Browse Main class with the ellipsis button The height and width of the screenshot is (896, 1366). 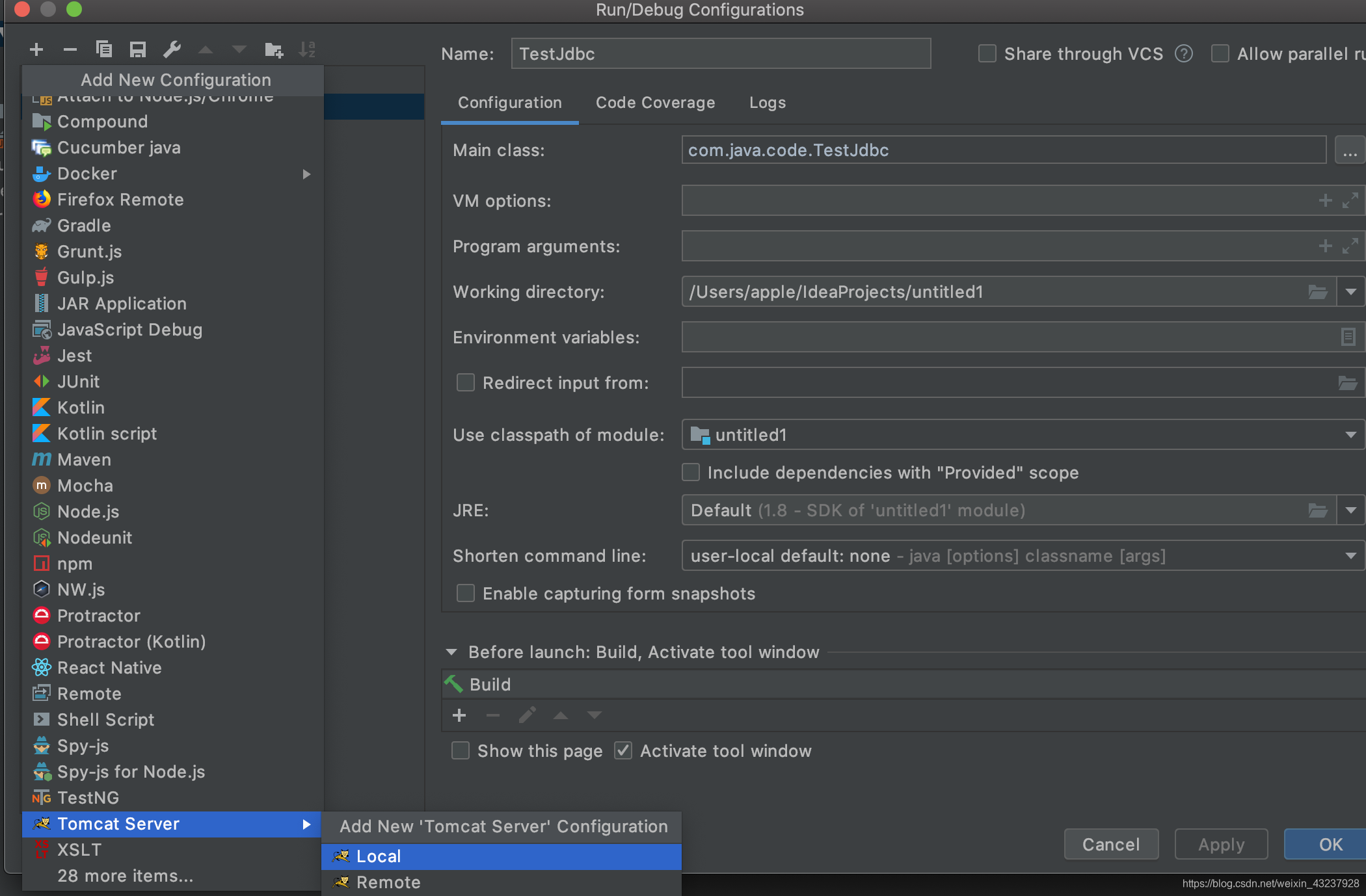pyautogui.click(x=1350, y=150)
